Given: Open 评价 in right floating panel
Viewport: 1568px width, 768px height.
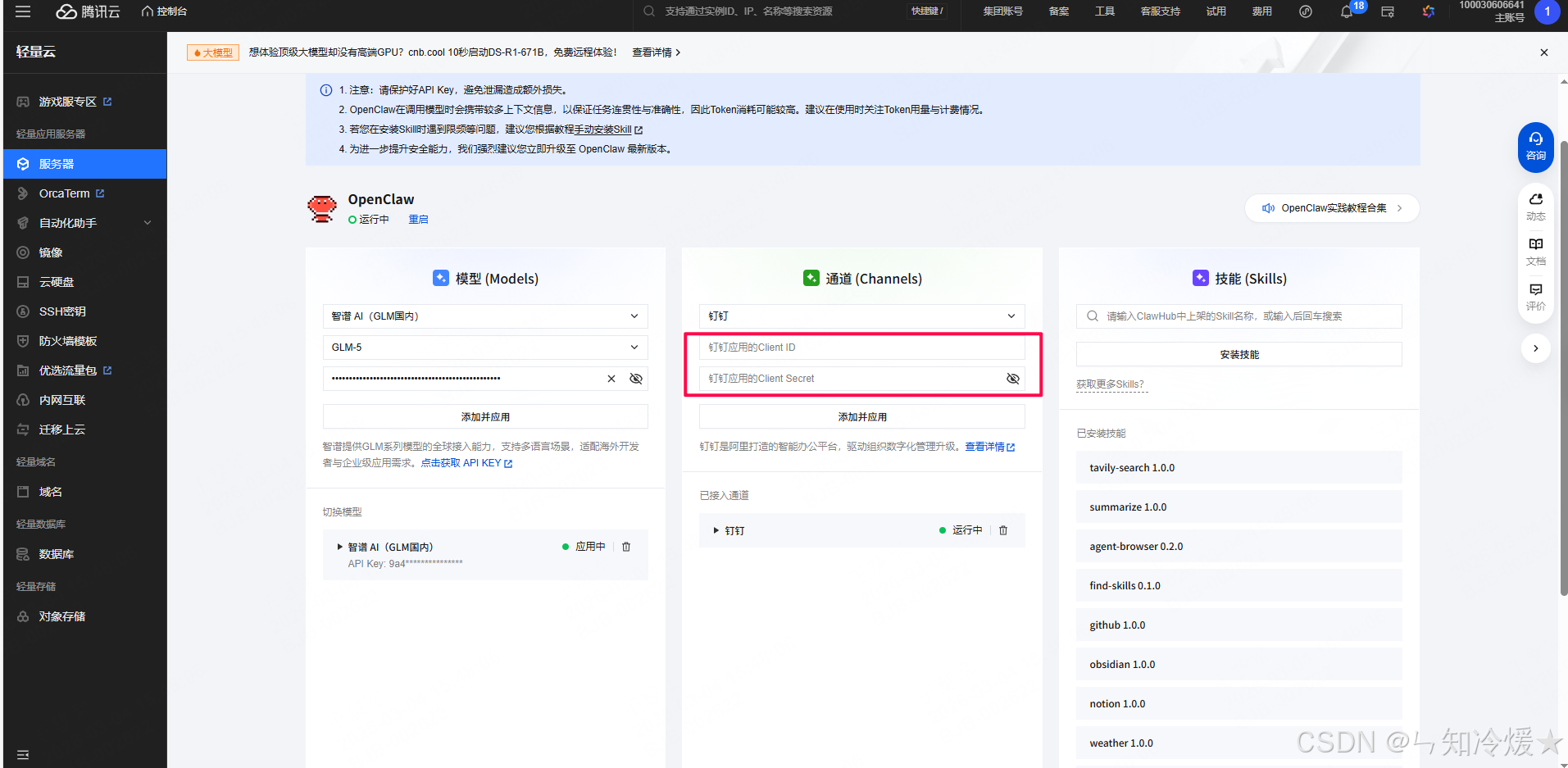Looking at the screenshot, I should pos(1535,297).
